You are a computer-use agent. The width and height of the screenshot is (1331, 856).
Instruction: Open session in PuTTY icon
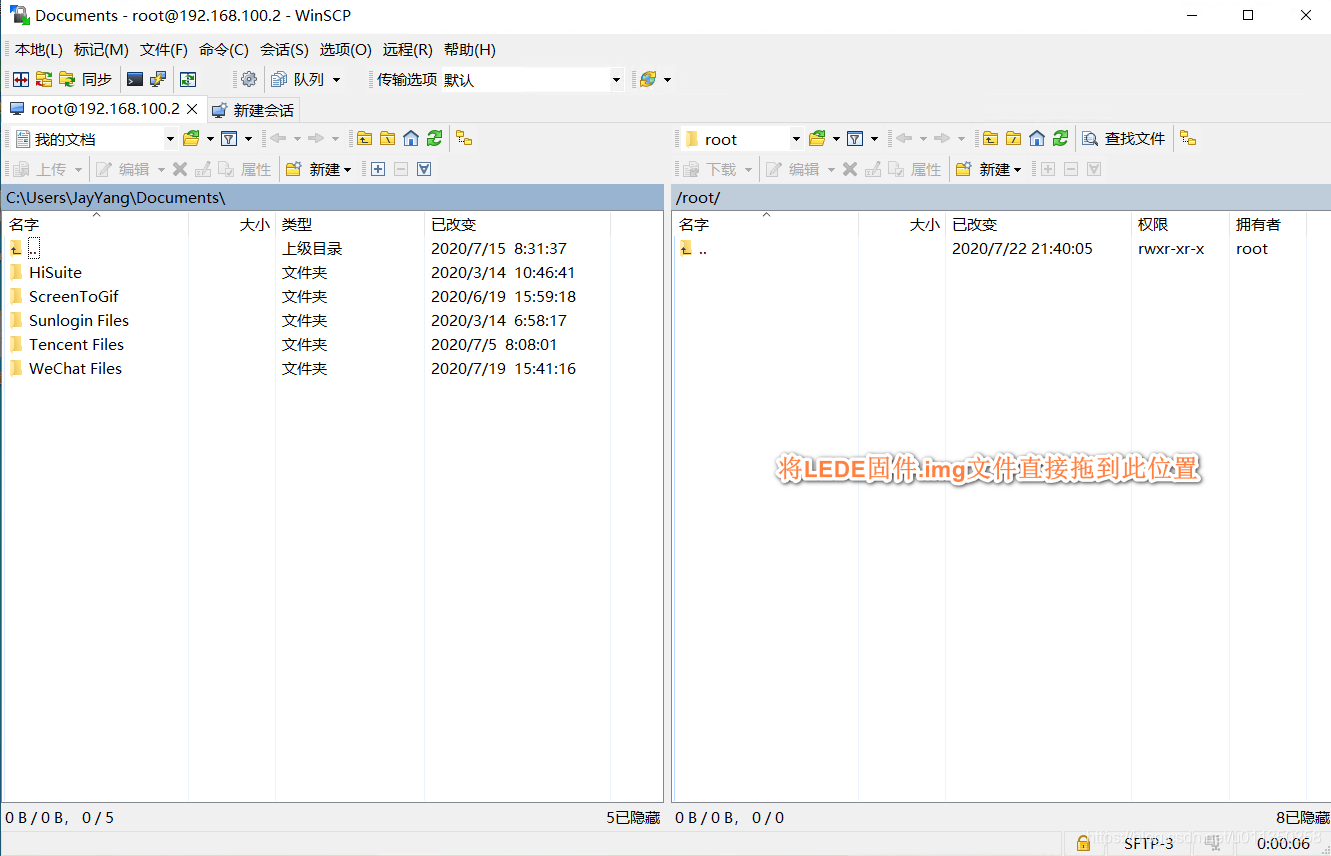(158, 79)
